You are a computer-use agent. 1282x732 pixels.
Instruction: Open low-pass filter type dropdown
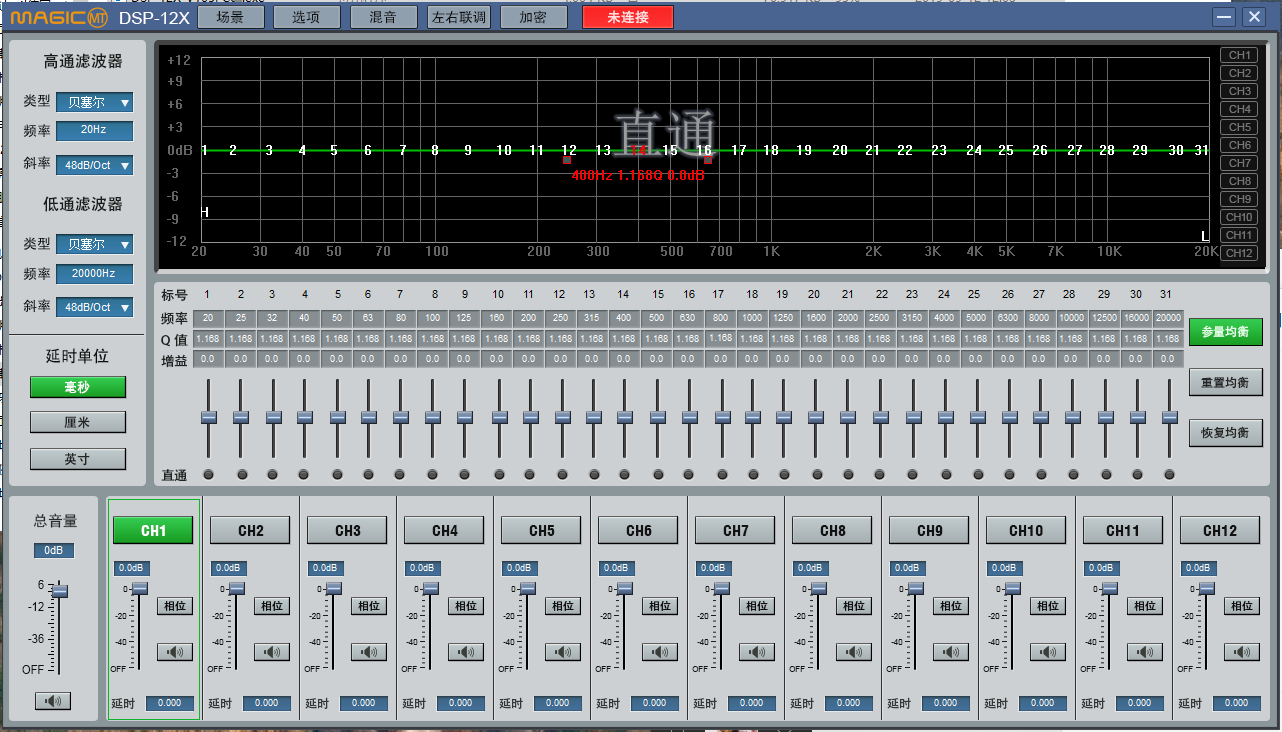pyautogui.click(x=94, y=244)
